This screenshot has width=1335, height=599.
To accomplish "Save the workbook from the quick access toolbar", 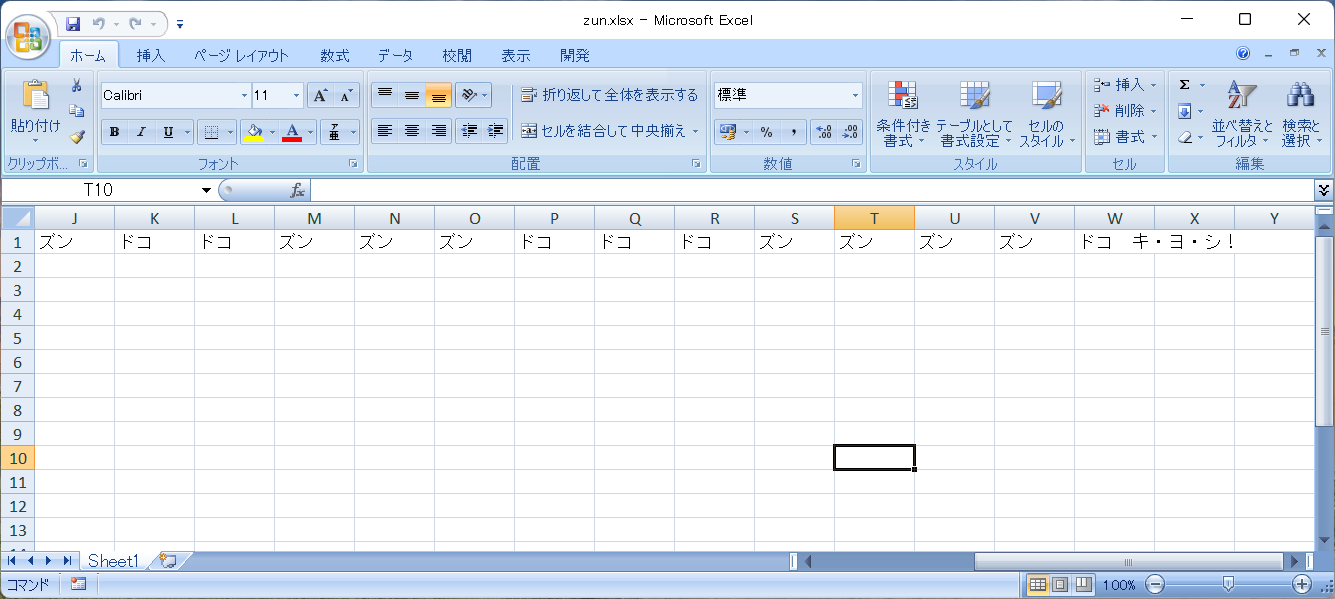I will [73, 22].
